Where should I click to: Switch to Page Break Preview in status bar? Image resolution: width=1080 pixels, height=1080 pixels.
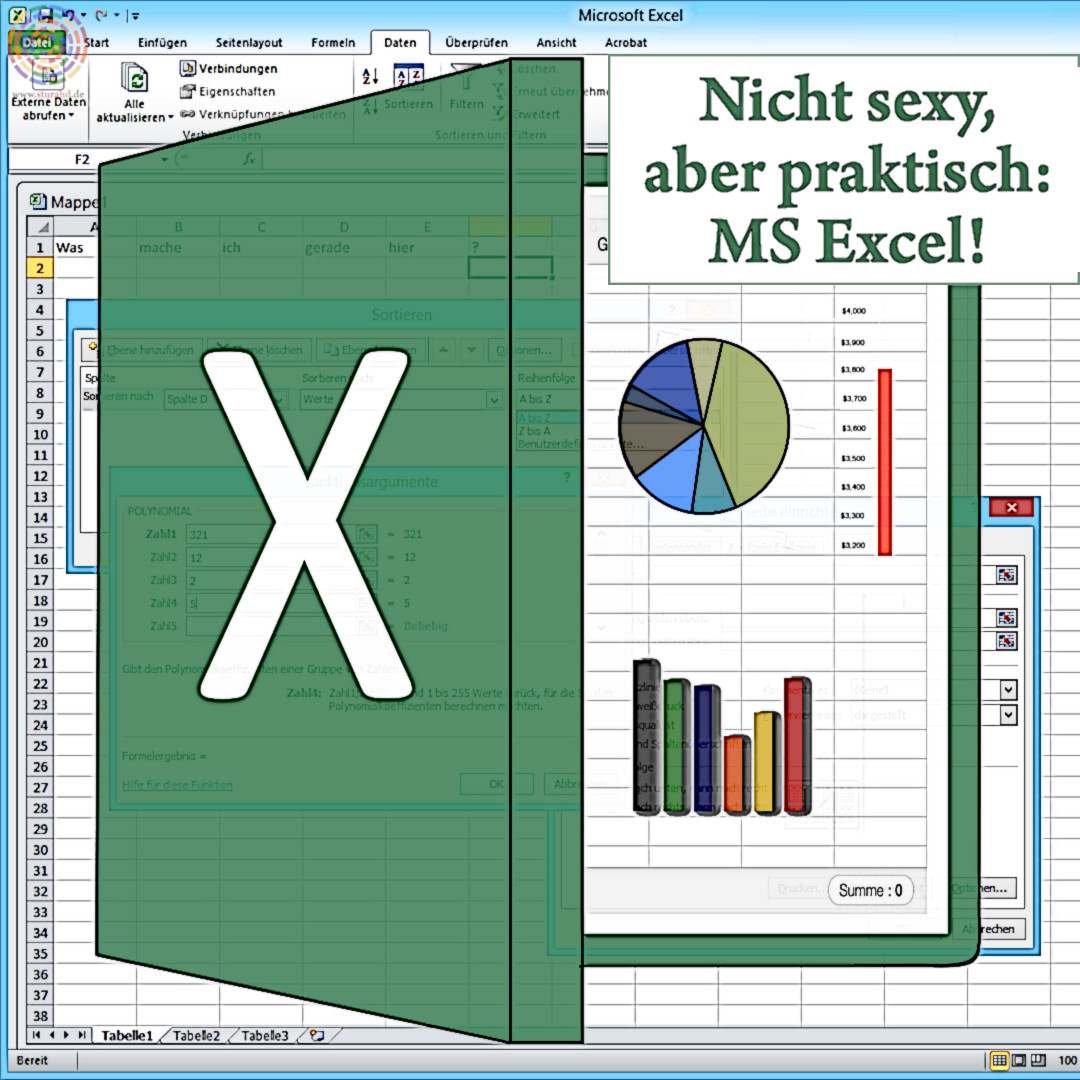pos(1038,1060)
